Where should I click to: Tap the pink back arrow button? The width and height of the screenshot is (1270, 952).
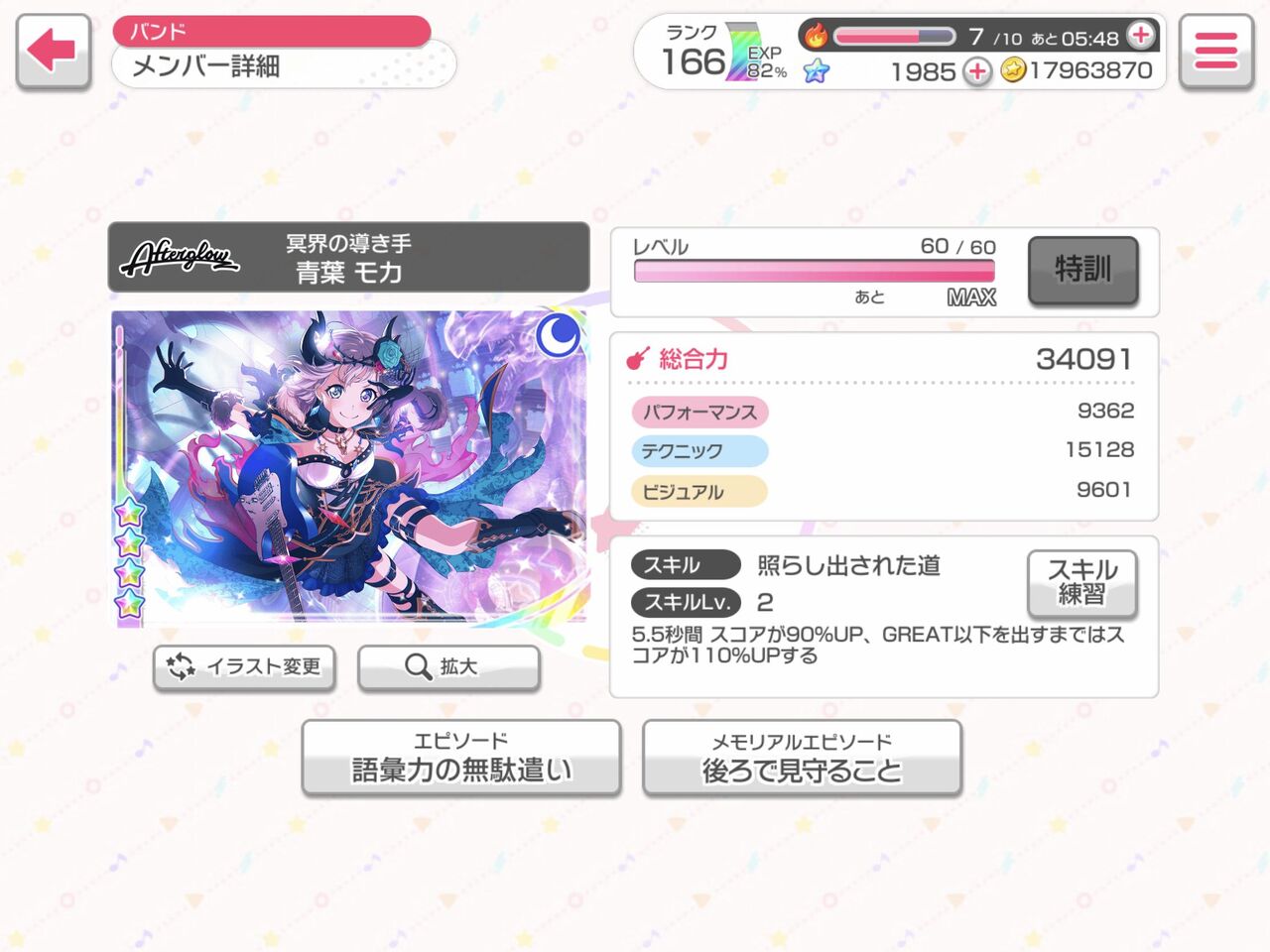[x=54, y=52]
